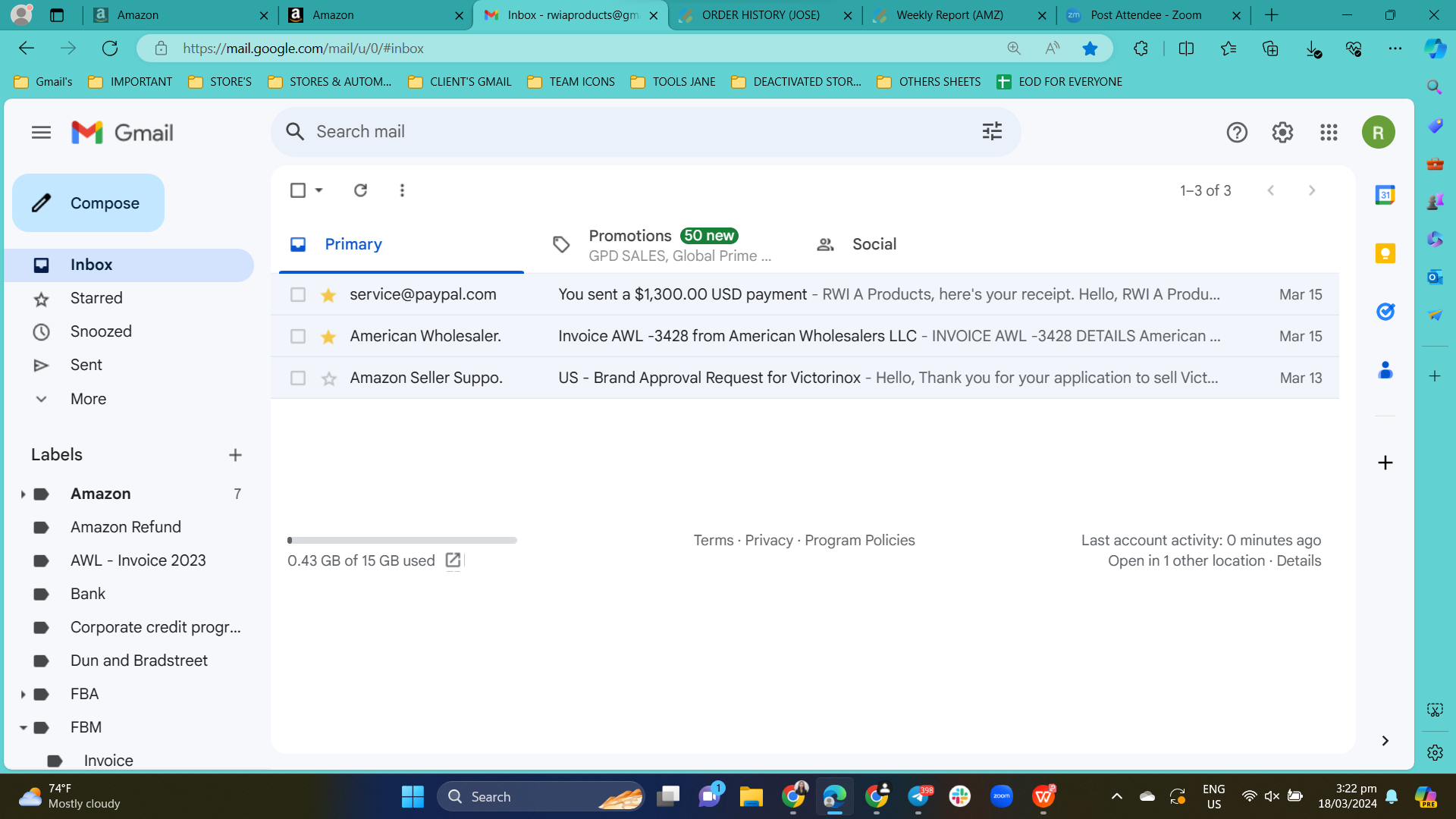This screenshot has height=819, width=1456.
Task: Open the Dun and Bradstreet label
Action: 139,661
